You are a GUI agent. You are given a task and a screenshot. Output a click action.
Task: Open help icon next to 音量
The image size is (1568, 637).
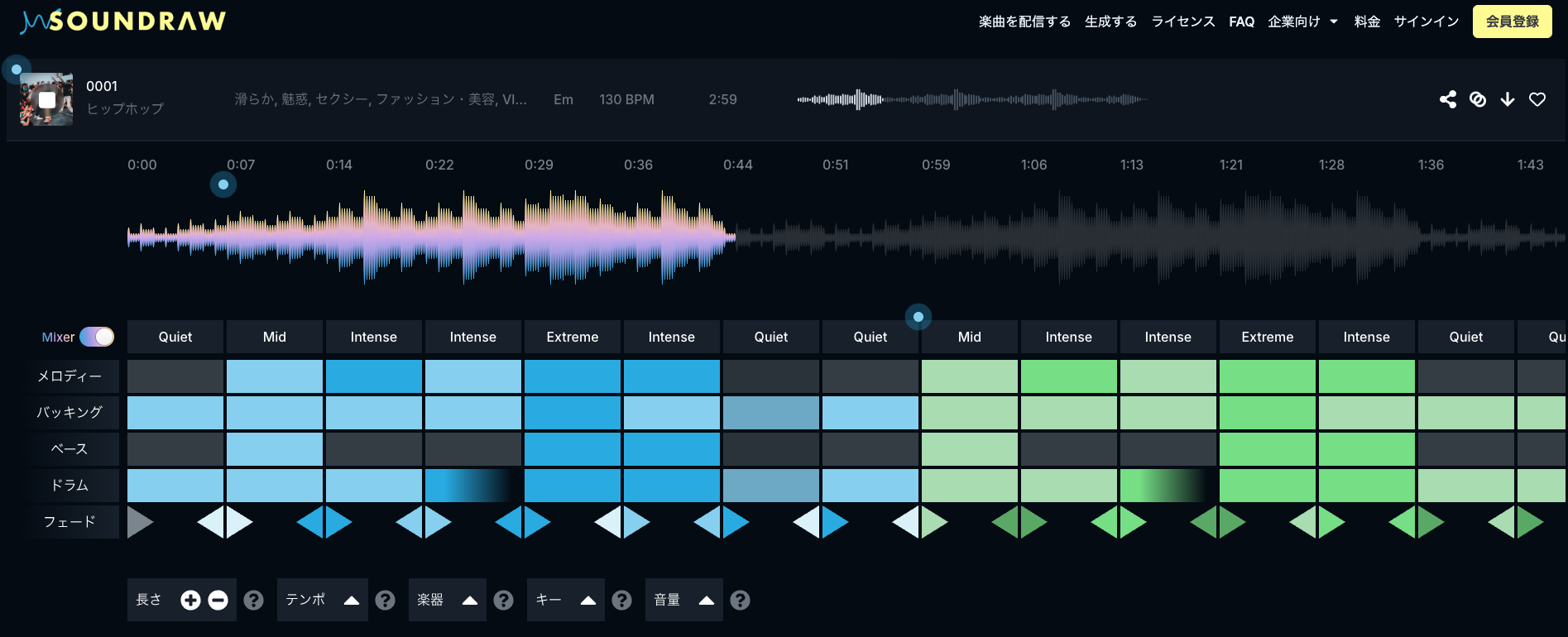[740, 601]
